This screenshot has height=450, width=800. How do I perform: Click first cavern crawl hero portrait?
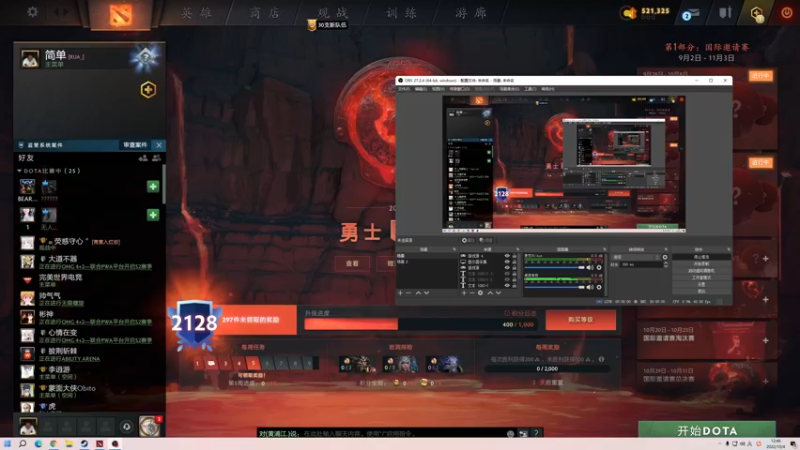point(356,364)
